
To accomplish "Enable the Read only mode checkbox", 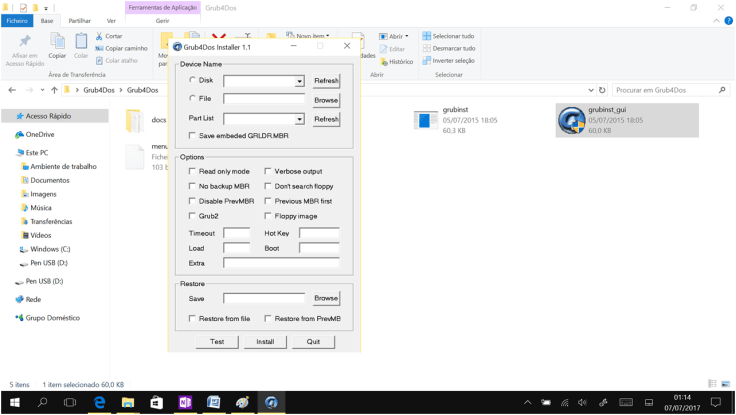I will coord(192,171).
